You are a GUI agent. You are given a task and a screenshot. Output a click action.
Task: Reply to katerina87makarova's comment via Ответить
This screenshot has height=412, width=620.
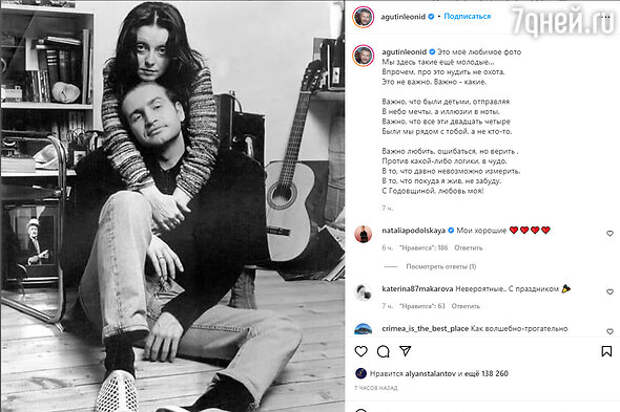click(x=465, y=306)
